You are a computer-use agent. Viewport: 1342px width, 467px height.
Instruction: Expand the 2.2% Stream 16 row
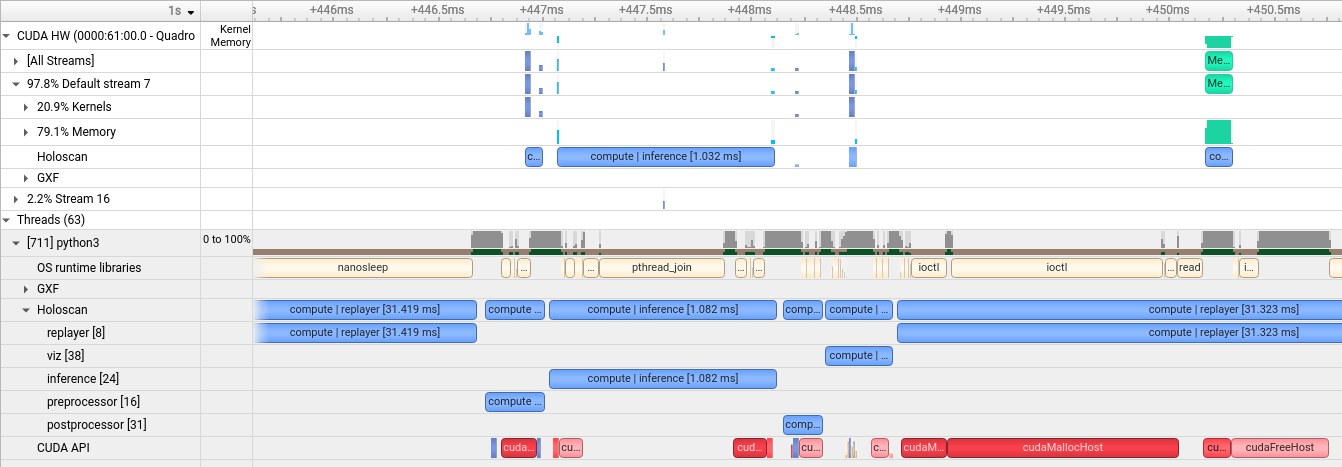[x=16, y=199]
